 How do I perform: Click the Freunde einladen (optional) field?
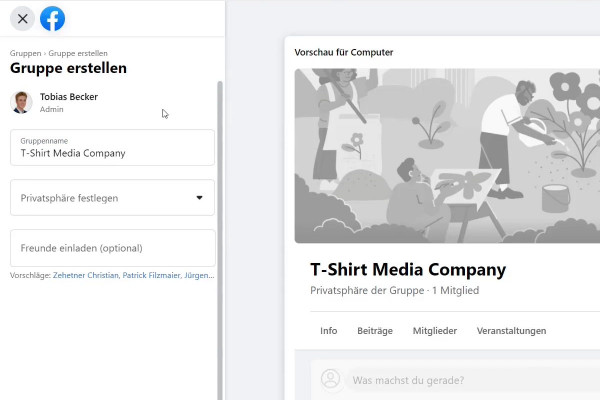coord(112,248)
